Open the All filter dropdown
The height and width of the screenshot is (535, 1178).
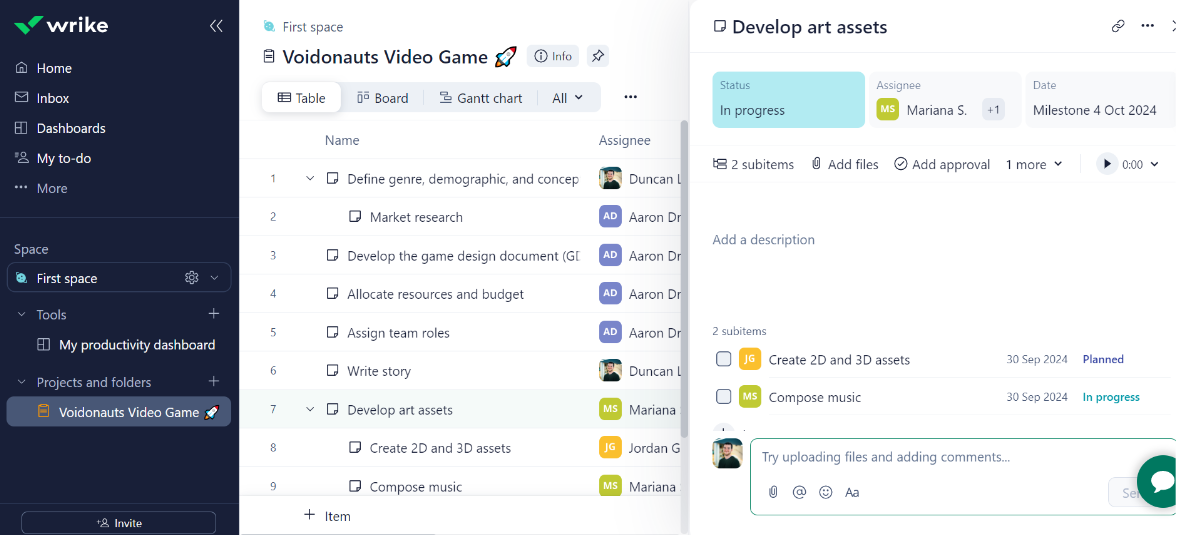567,98
